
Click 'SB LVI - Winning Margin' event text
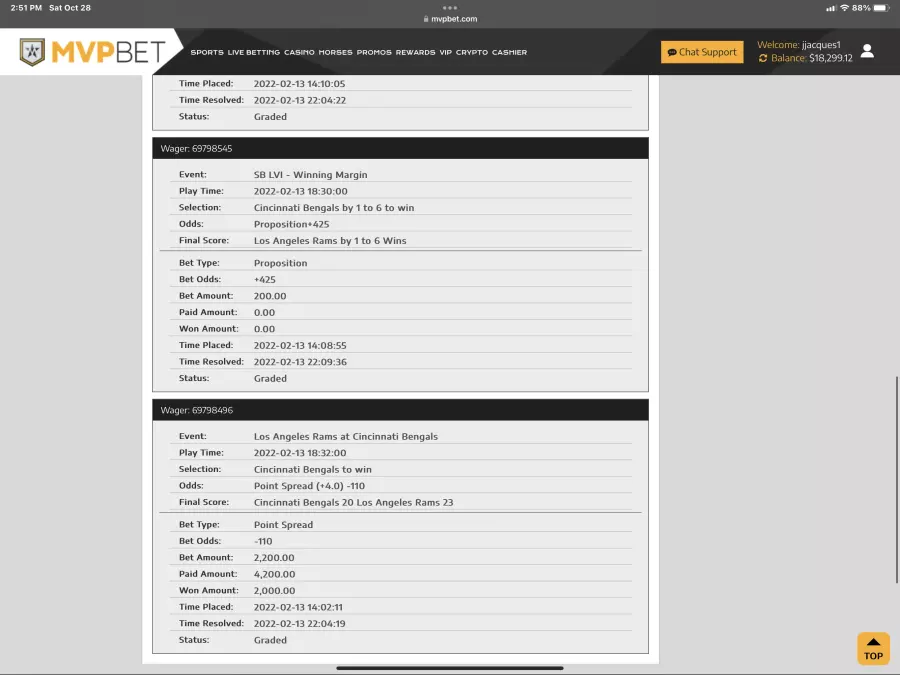click(x=311, y=174)
